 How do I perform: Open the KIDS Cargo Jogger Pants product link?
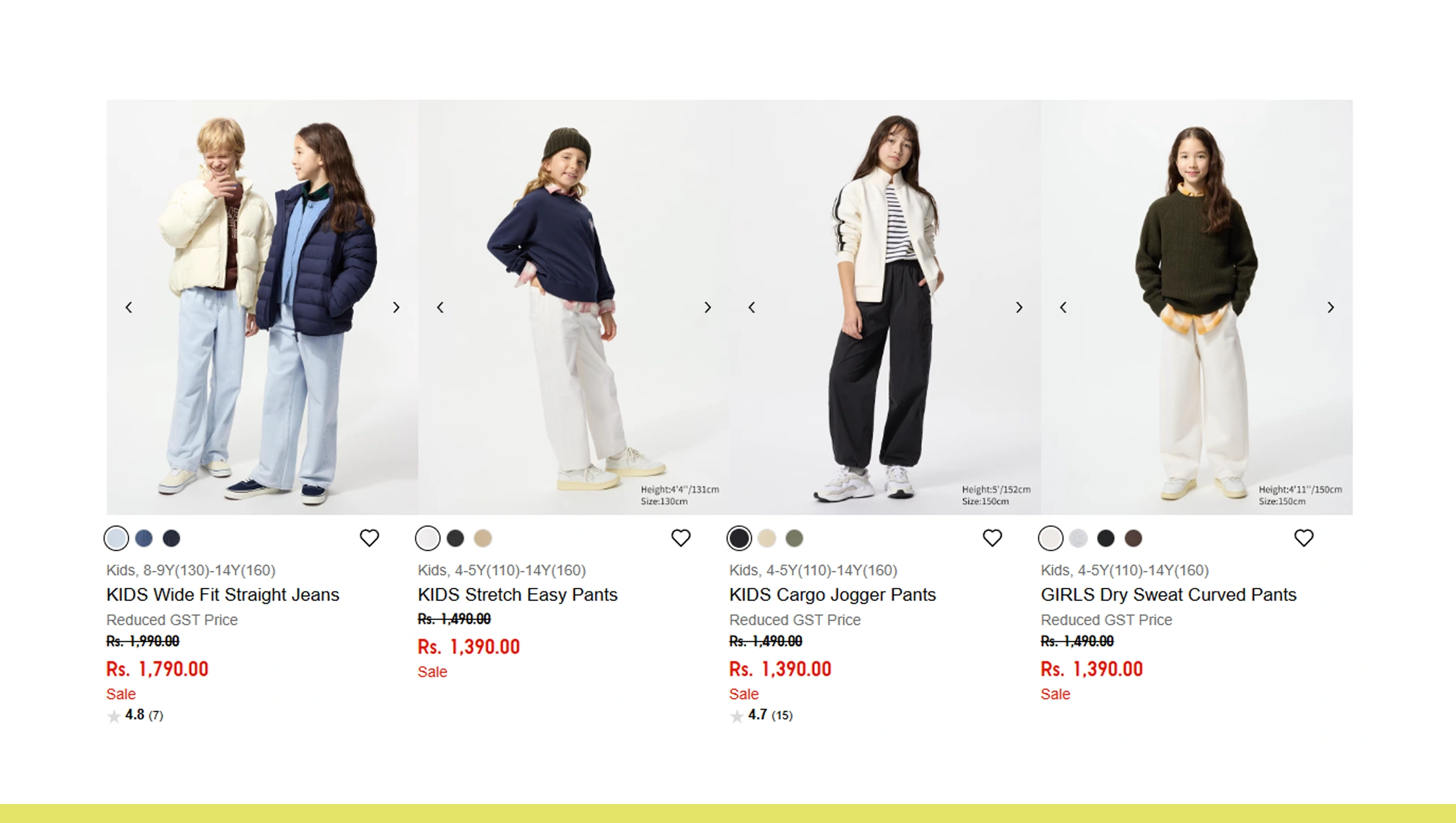pos(832,594)
